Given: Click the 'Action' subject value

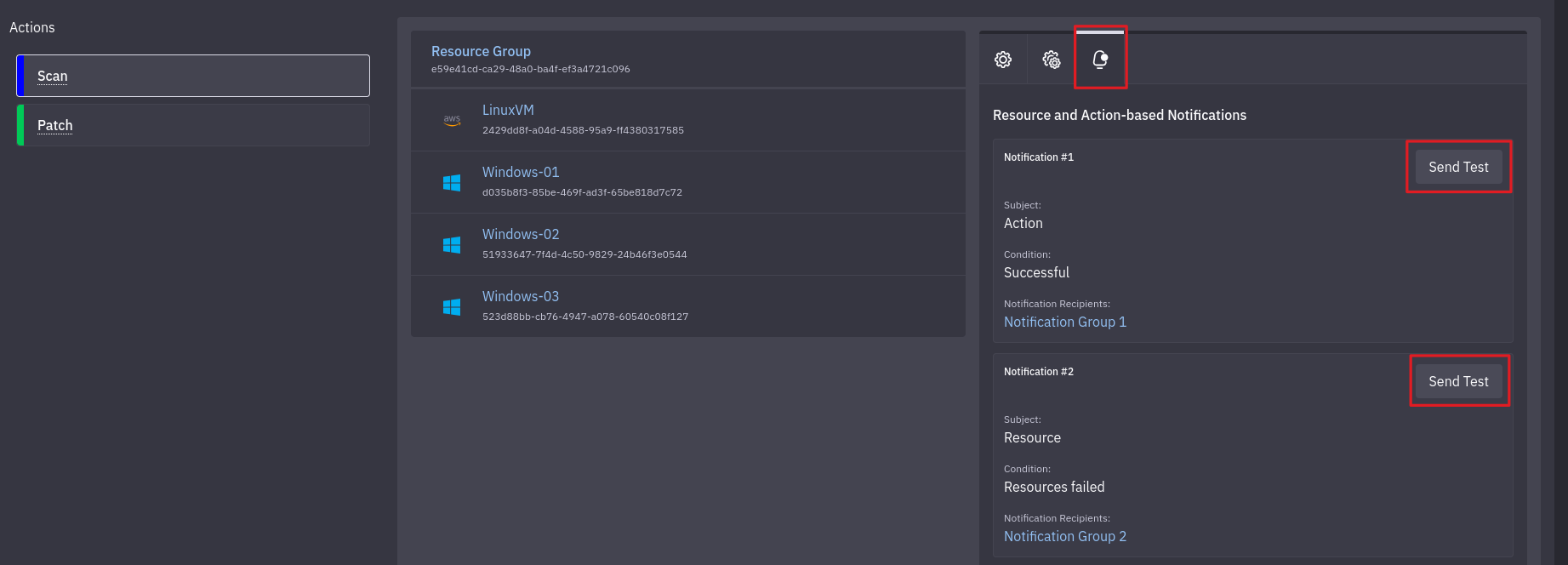Looking at the screenshot, I should coord(1023,223).
